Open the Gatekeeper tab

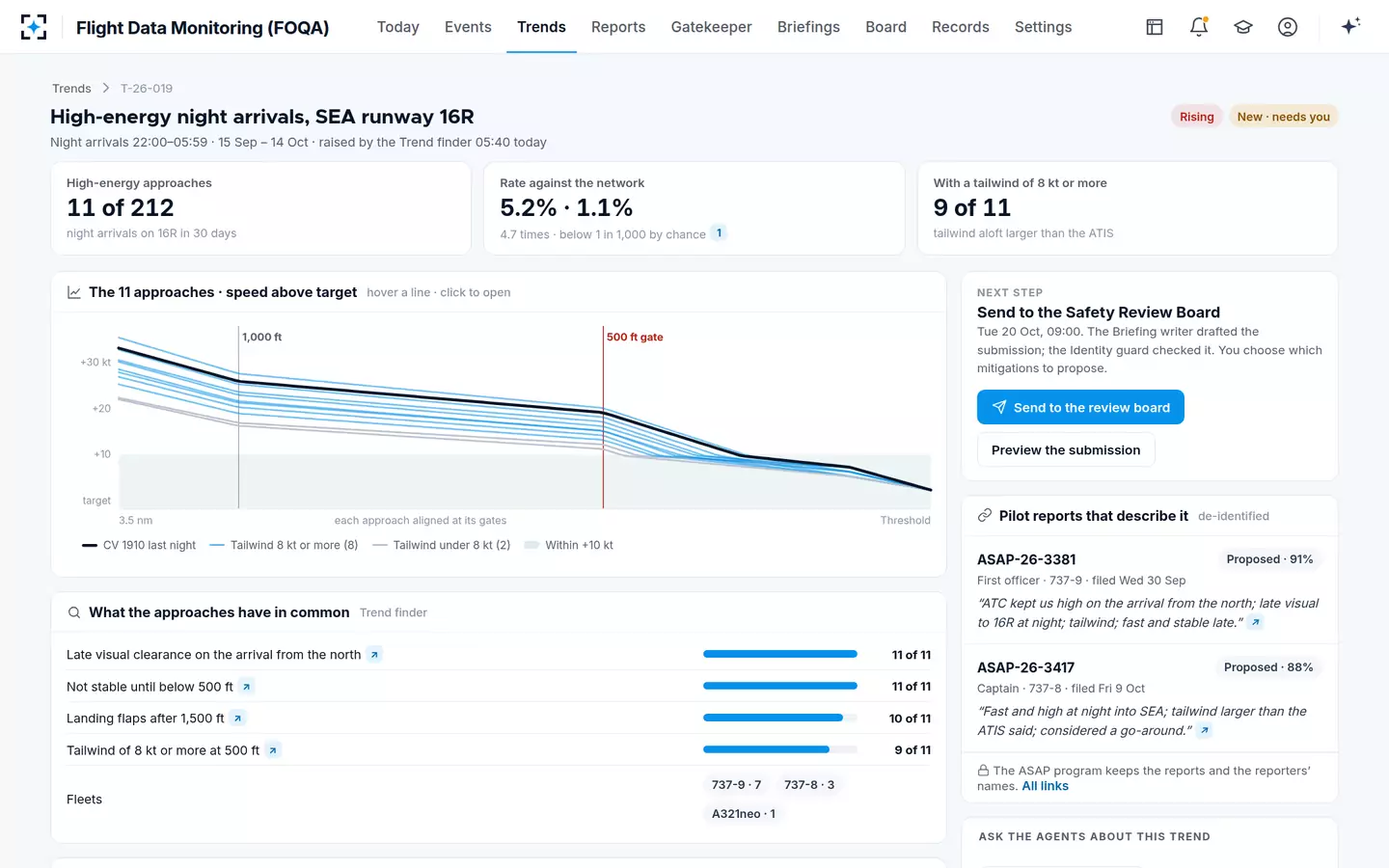point(712,27)
